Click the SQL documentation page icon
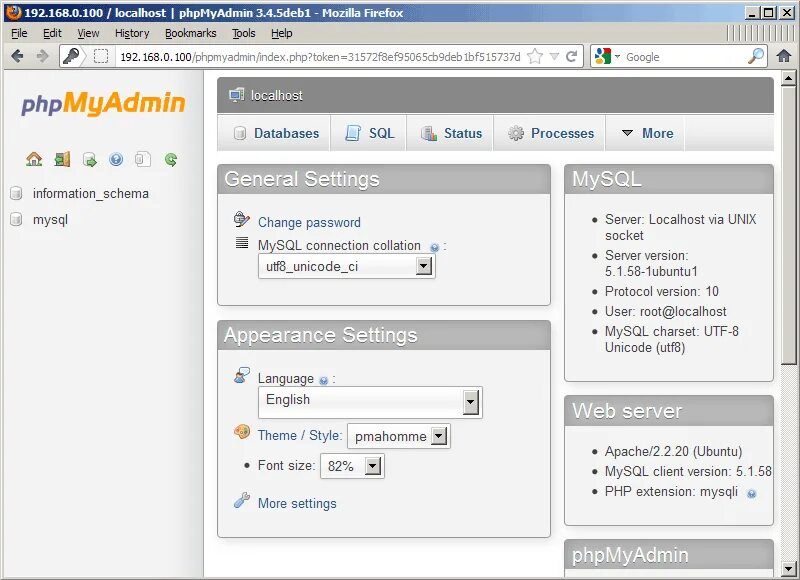Image resolution: width=800 pixels, height=580 pixels. pos(143,160)
